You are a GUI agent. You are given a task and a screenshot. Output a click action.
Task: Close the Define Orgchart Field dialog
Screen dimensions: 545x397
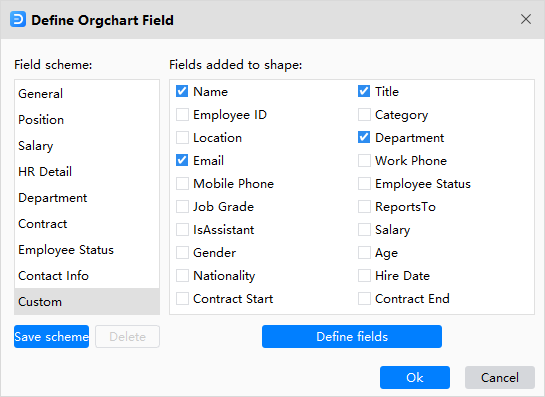click(x=526, y=19)
